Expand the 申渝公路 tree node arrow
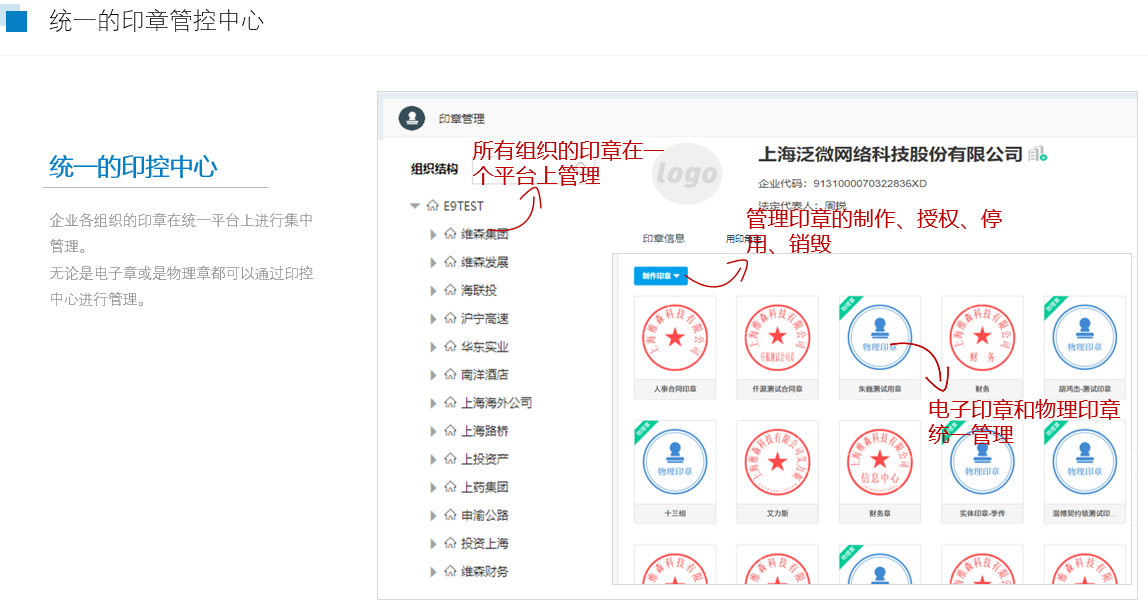1148x611 pixels. pos(433,515)
